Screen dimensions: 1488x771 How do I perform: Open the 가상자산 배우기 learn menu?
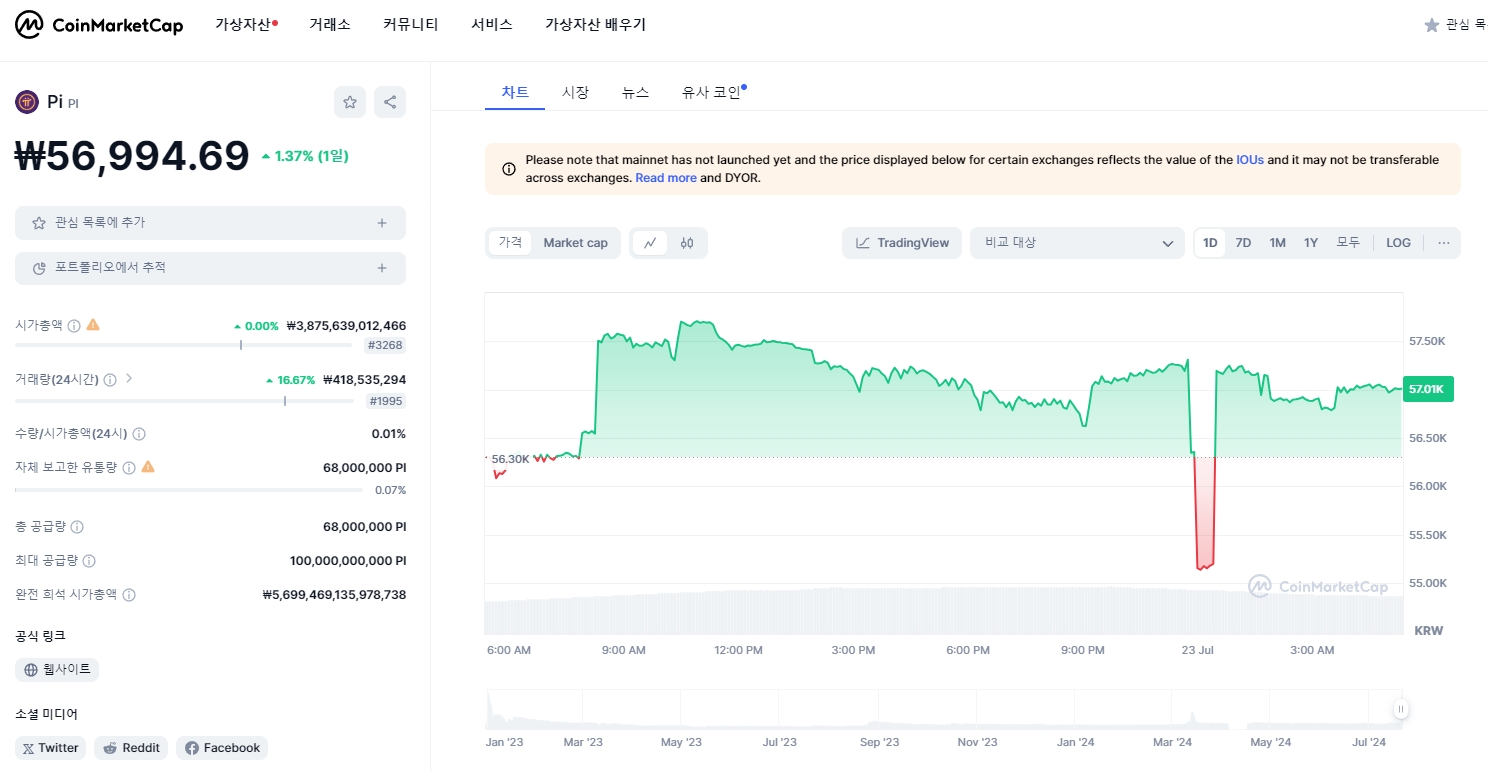595,25
